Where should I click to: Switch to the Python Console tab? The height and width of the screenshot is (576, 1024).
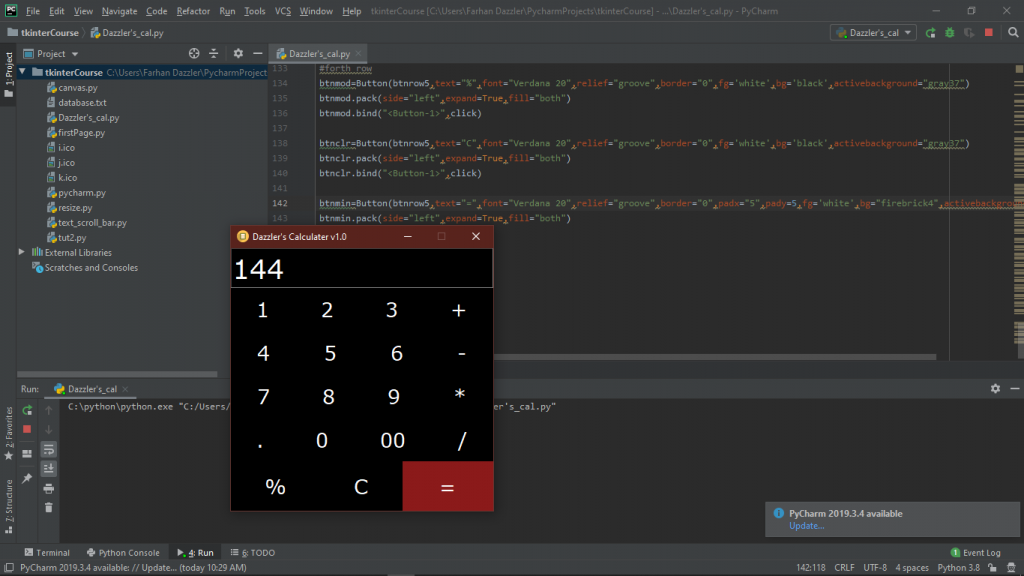point(122,552)
